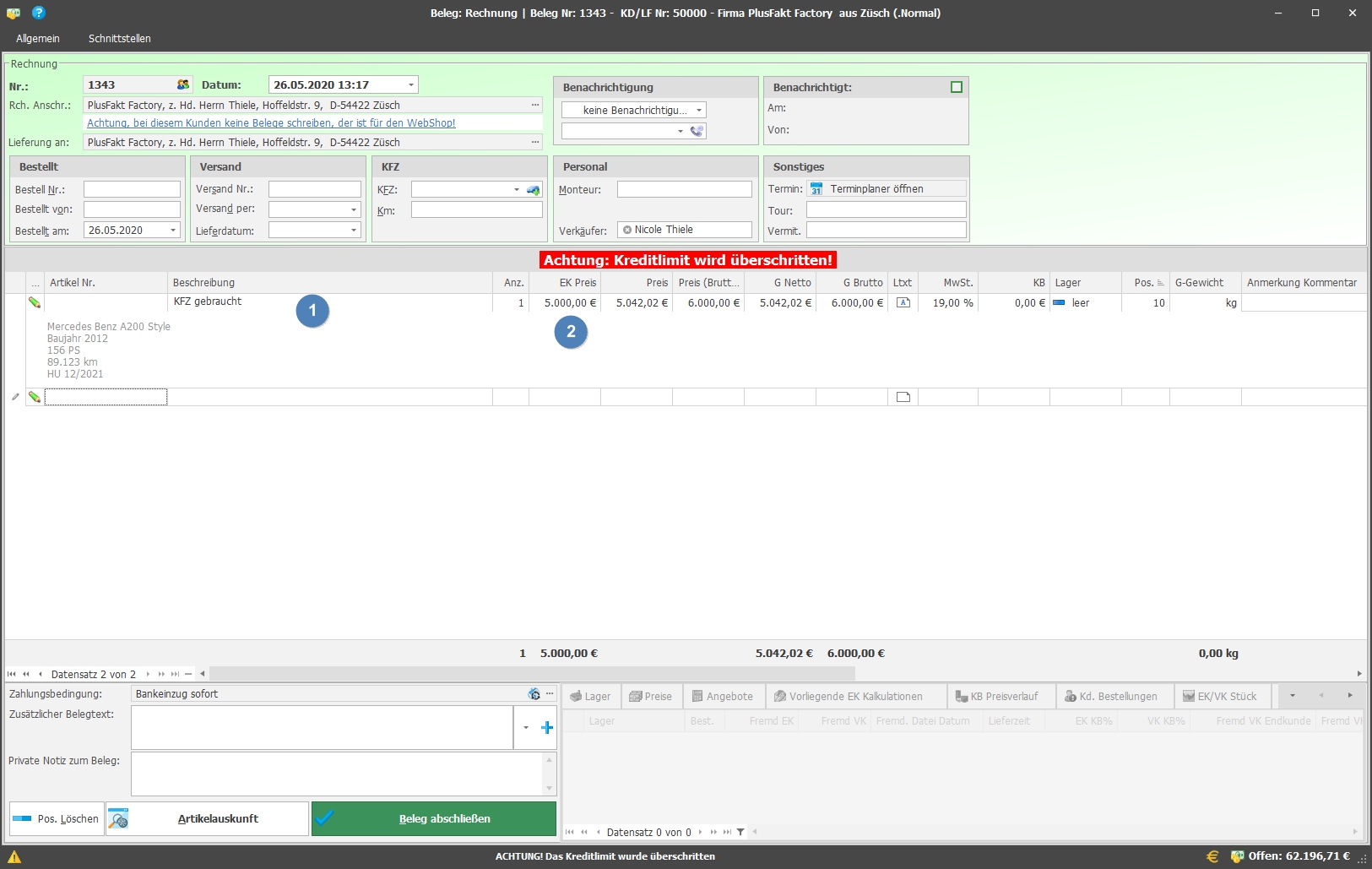Open the Bestellt am date dropdown

pos(174,230)
